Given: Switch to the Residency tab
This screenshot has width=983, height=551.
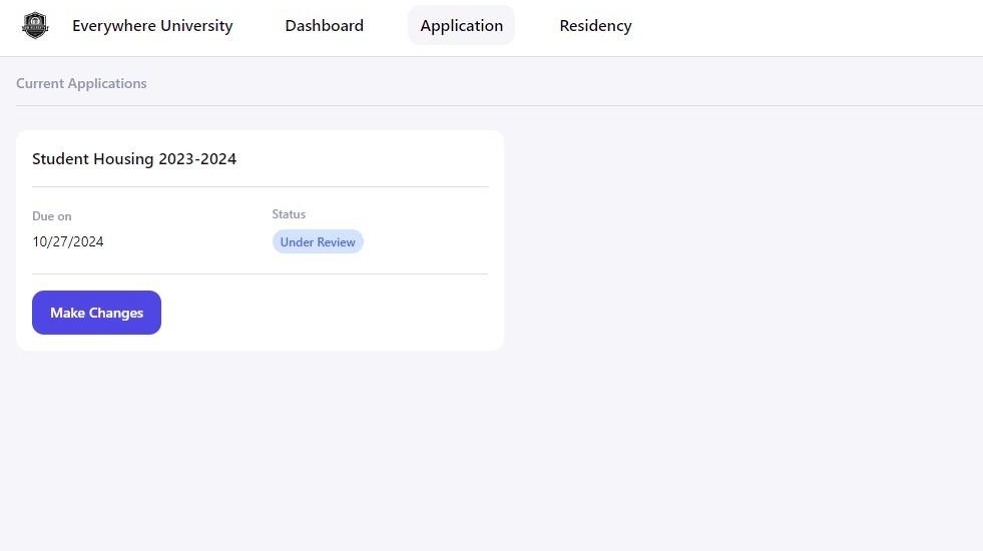Looking at the screenshot, I should coord(596,26).
